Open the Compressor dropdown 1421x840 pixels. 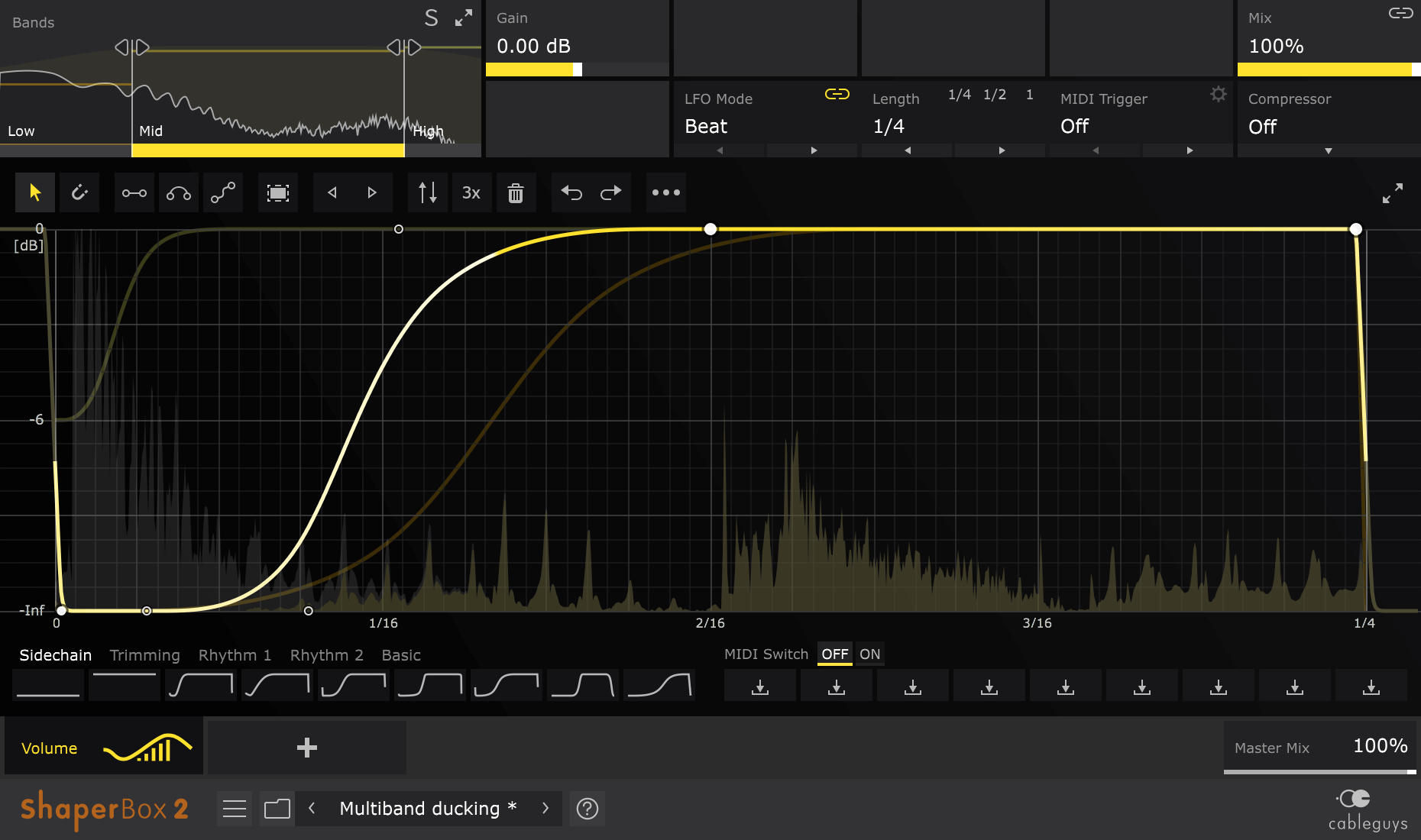point(1329,150)
